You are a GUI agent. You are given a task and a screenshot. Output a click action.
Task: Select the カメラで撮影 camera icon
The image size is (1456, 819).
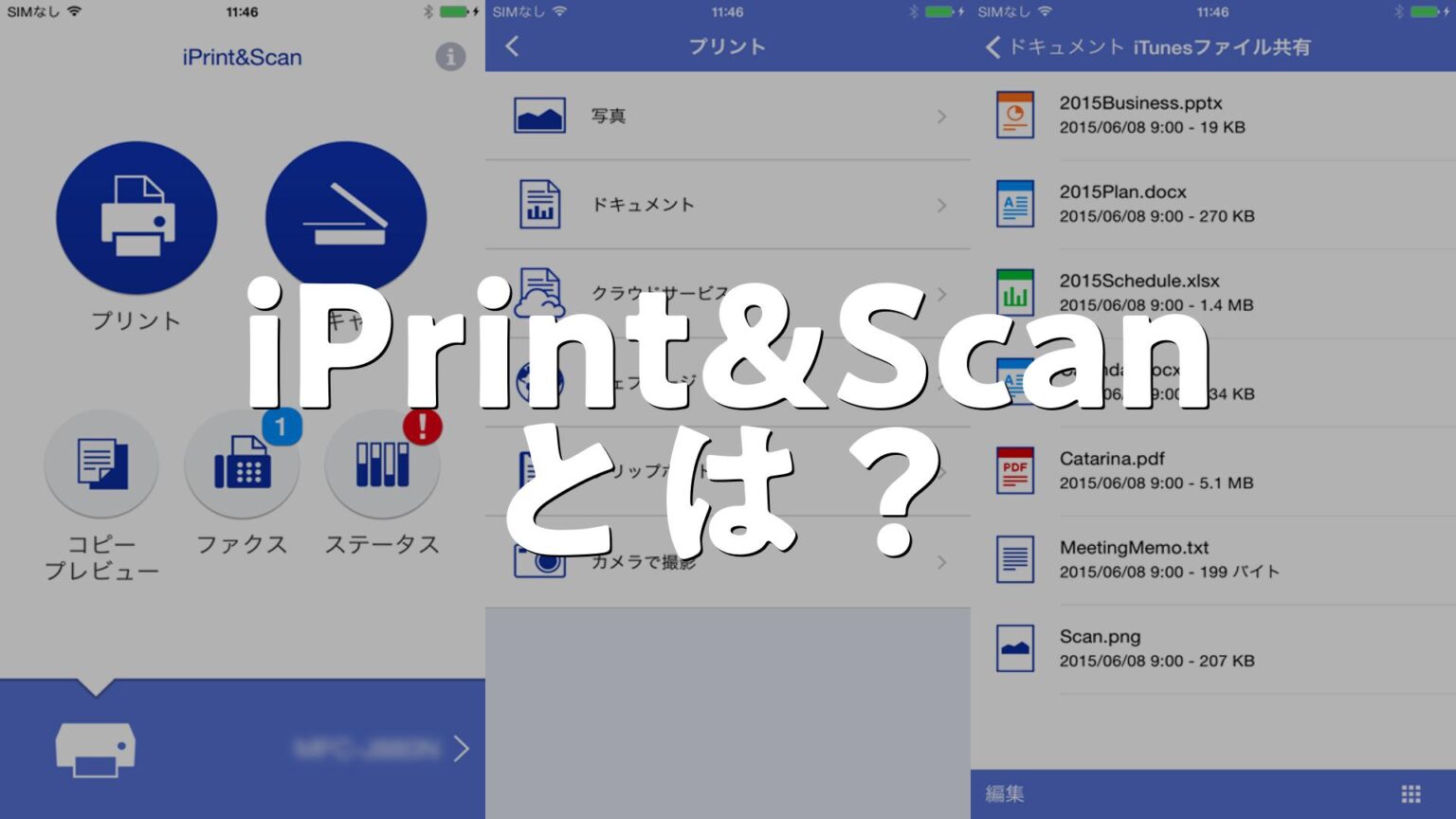[538, 560]
